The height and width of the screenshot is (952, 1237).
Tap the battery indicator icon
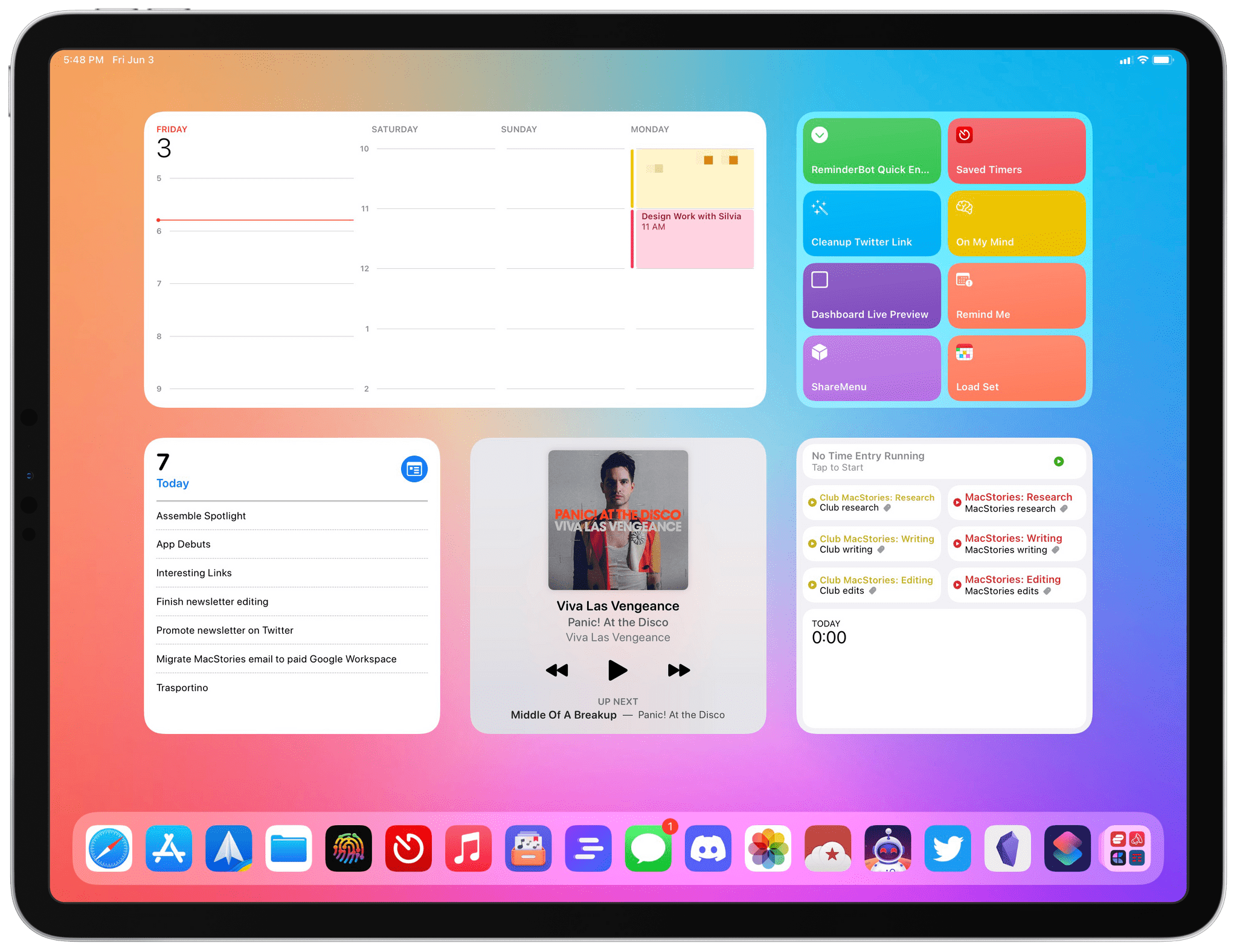(x=1163, y=60)
